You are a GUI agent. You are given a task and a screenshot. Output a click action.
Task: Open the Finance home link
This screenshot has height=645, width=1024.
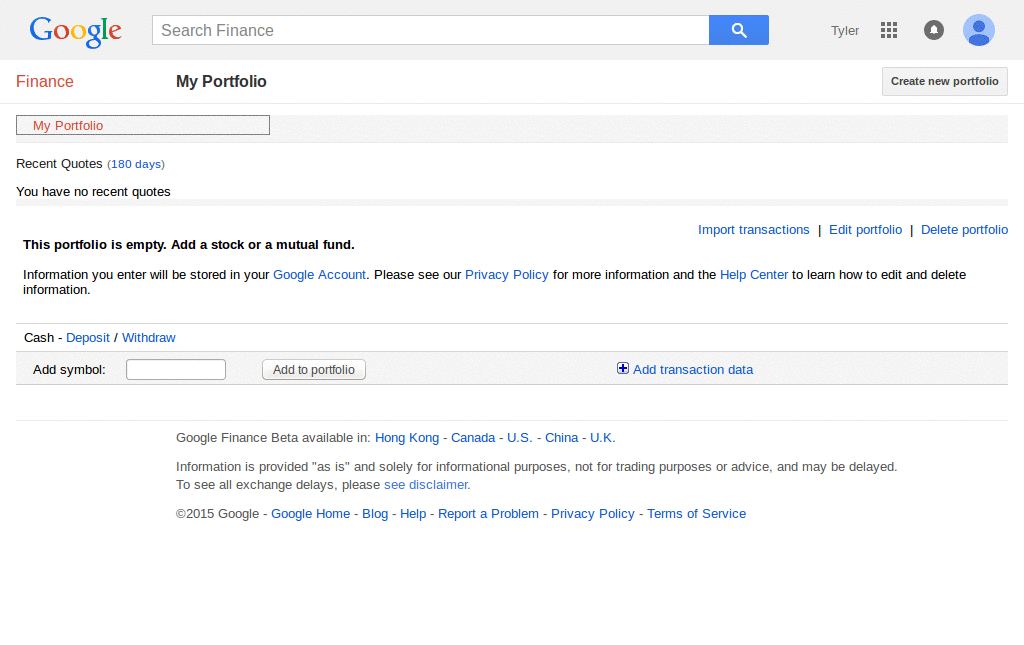point(44,82)
